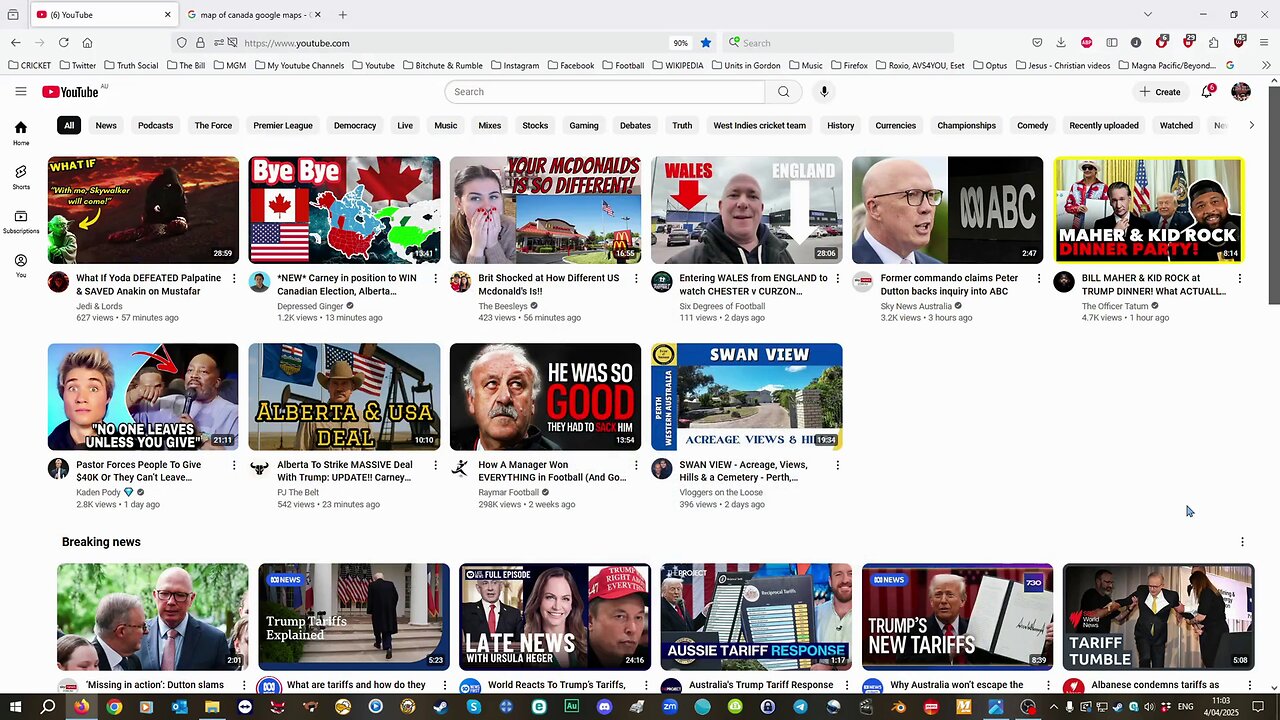Open the Windows Start button
1280x720 pixels.
[16, 707]
